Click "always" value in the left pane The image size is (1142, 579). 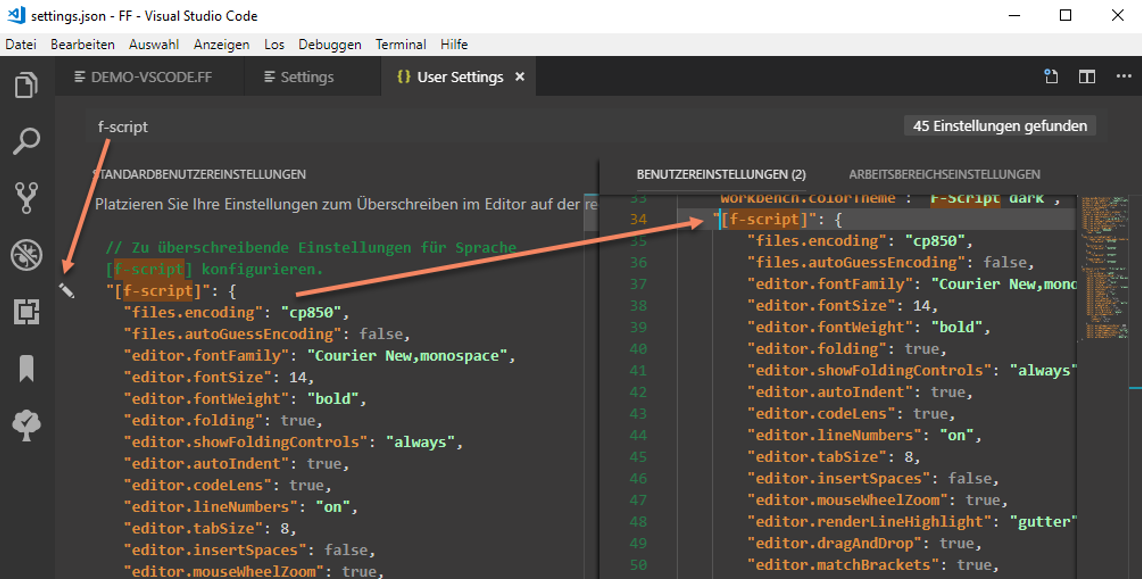420,442
